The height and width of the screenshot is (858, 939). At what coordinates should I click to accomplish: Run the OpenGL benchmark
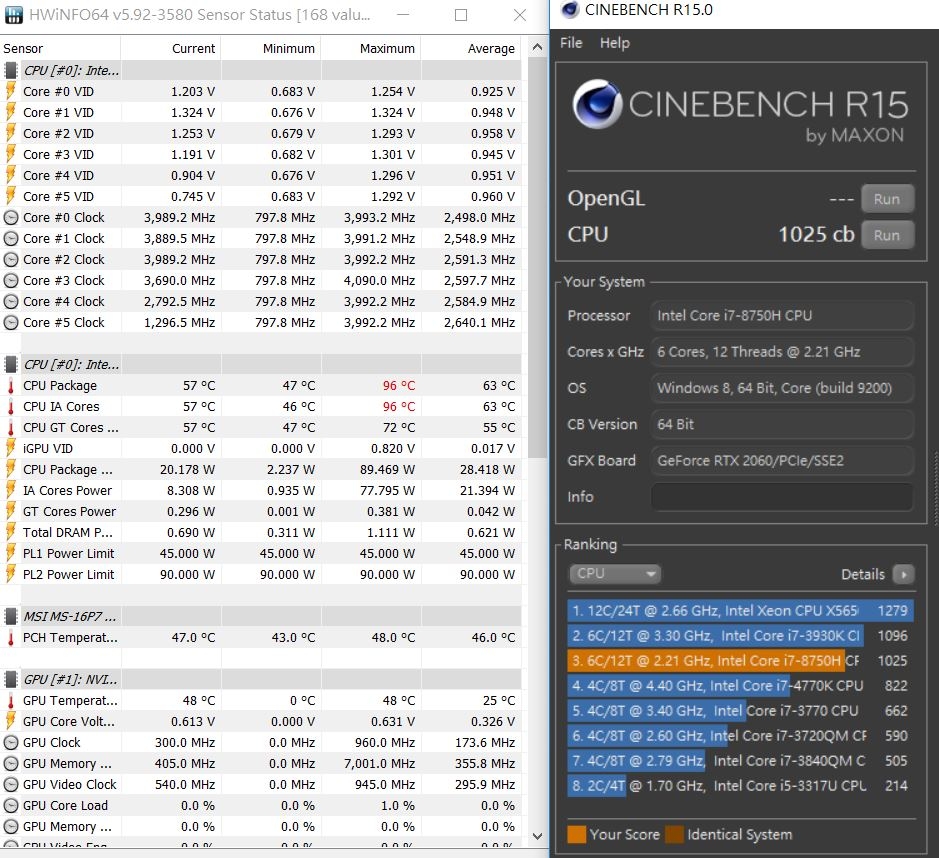[887, 199]
